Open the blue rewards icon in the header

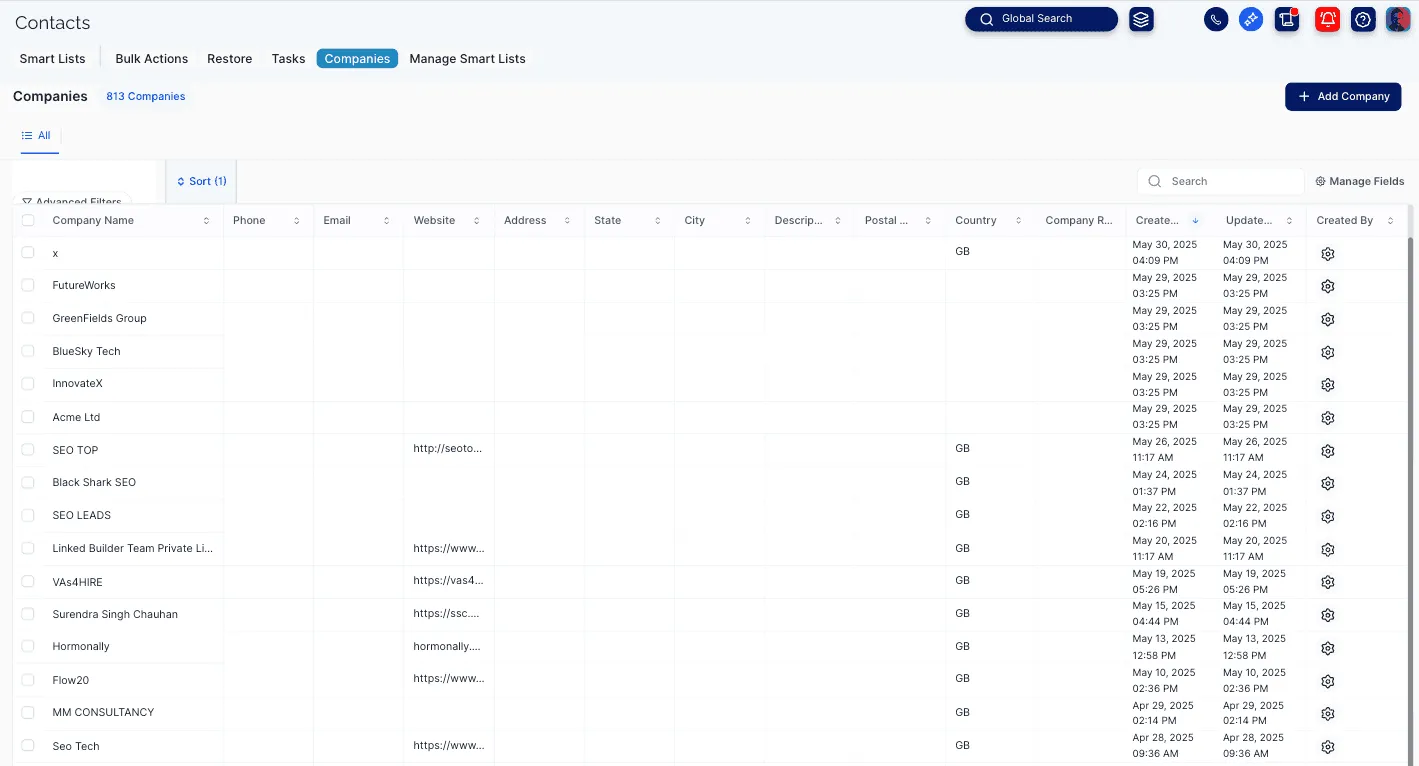tap(1251, 19)
